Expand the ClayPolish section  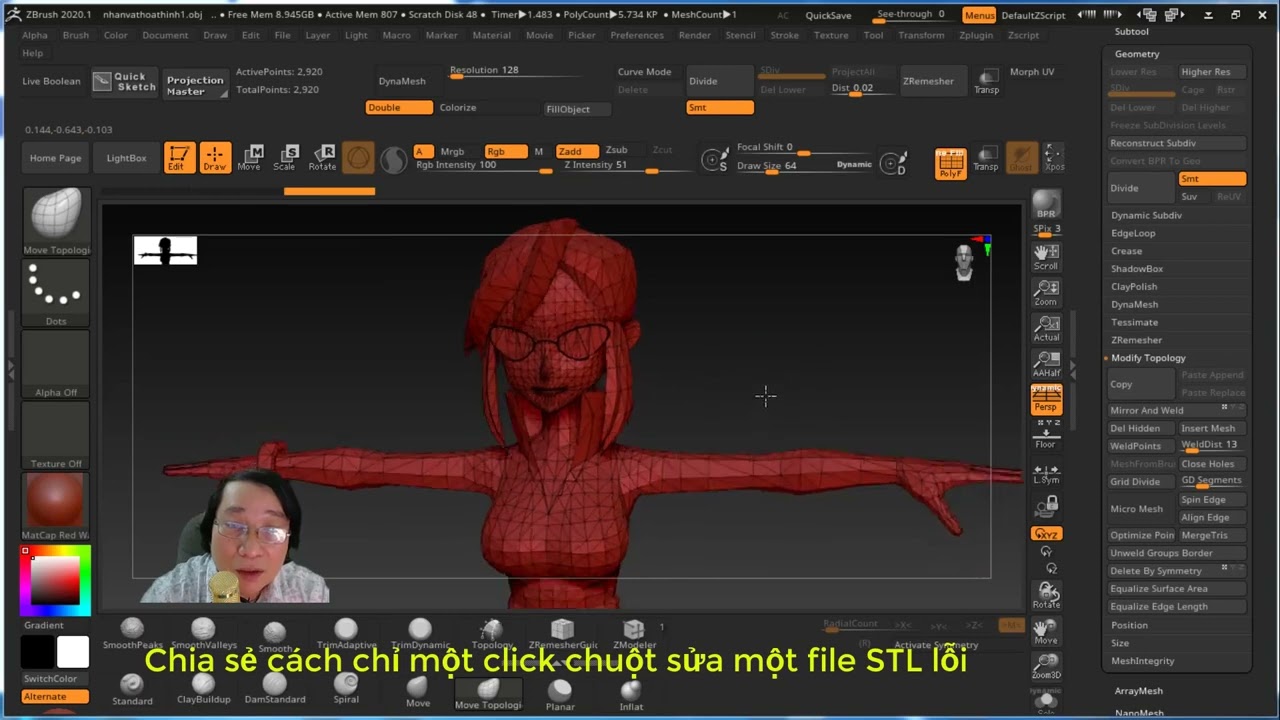(x=1134, y=287)
